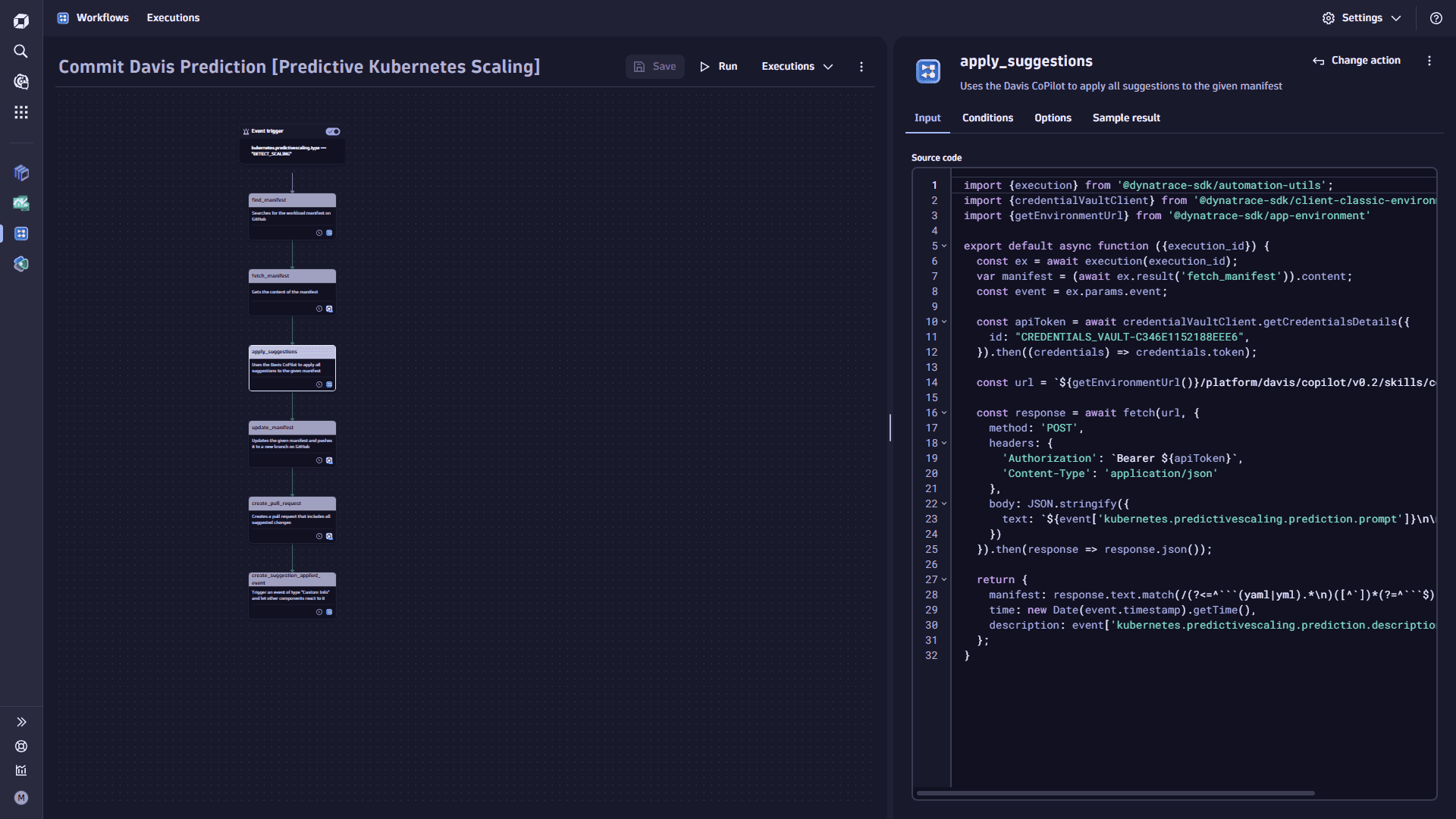Collapse code fold at line 5
This screenshot has width=1456, height=819.
coord(944,246)
